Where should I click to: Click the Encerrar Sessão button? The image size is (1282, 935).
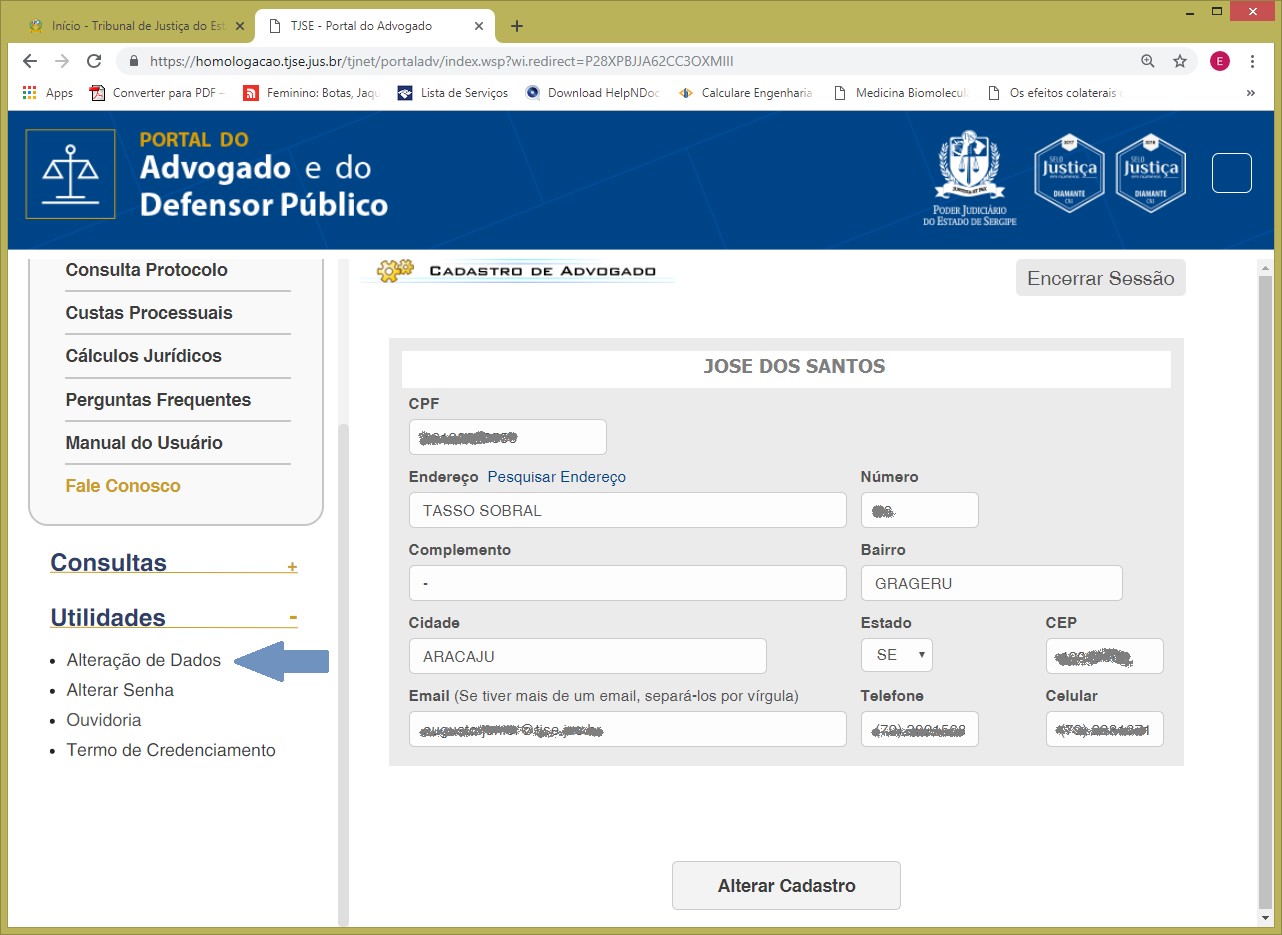(x=1100, y=279)
